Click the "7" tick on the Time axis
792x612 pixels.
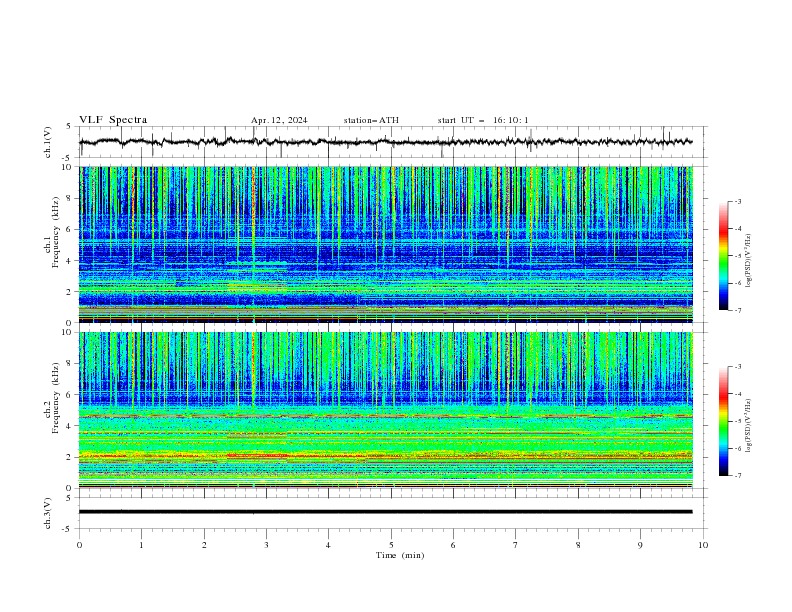click(x=516, y=545)
